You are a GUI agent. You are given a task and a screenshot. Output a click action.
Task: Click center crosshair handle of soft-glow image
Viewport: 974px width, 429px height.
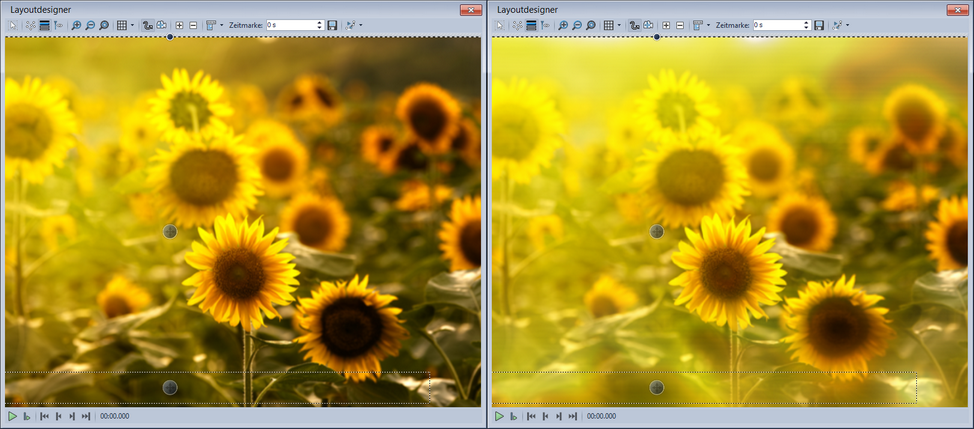point(657,232)
